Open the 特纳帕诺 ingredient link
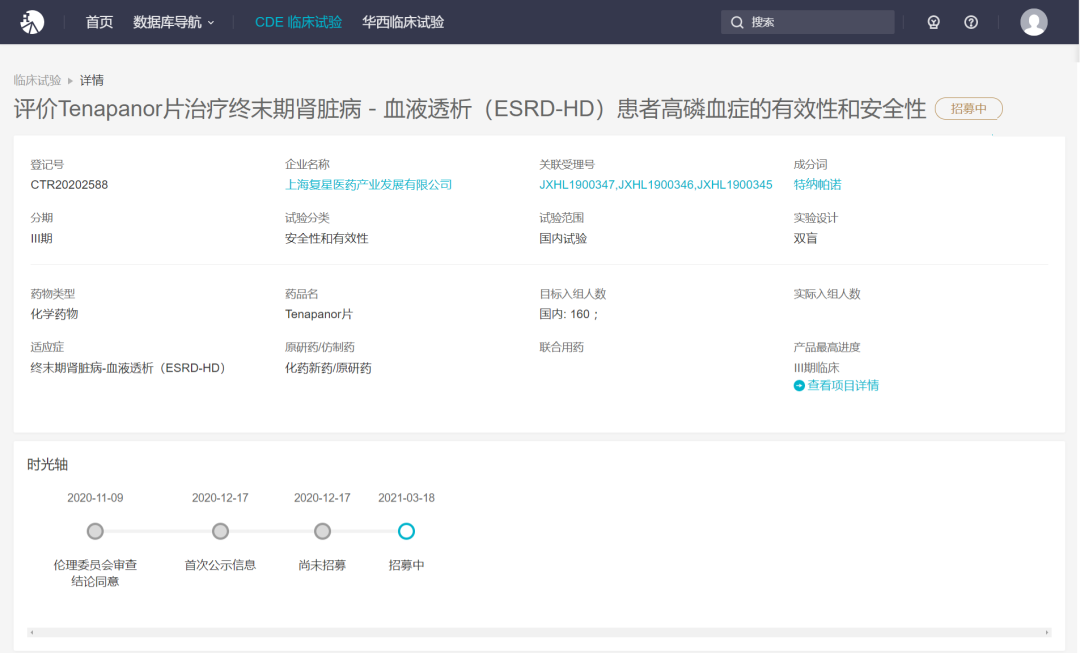This screenshot has height=653, width=1080. point(817,185)
